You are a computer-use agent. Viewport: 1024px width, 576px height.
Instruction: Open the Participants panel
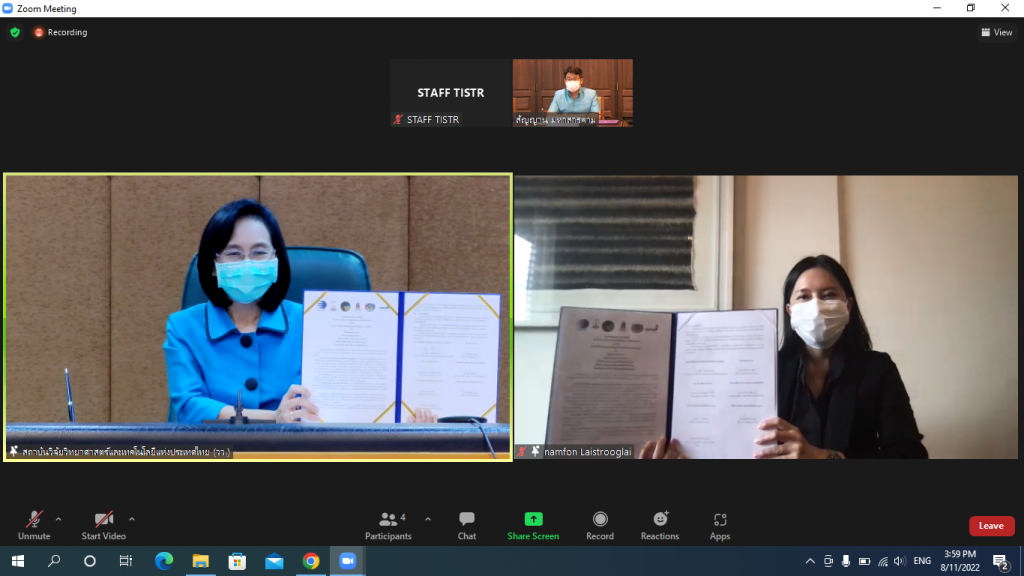[388, 525]
